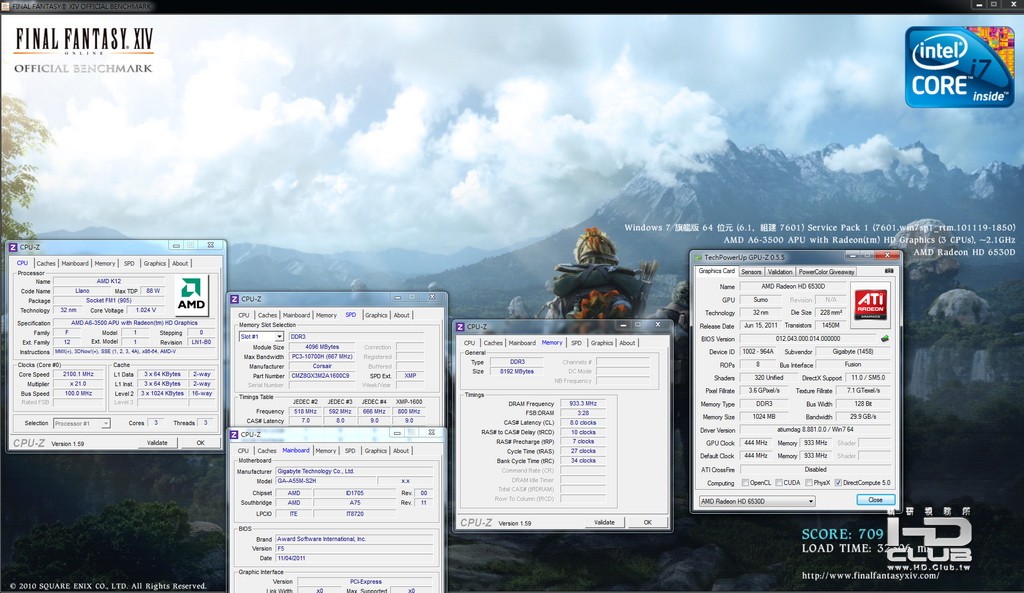
Task: Open the Caches tab in CPU-Z CPU window
Action: [46, 263]
